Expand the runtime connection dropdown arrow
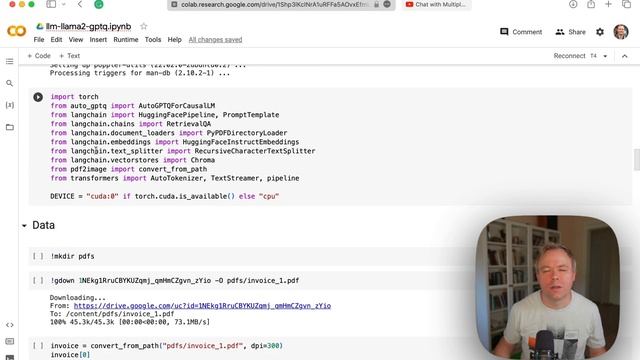The height and width of the screenshot is (360, 640). (x=605, y=56)
